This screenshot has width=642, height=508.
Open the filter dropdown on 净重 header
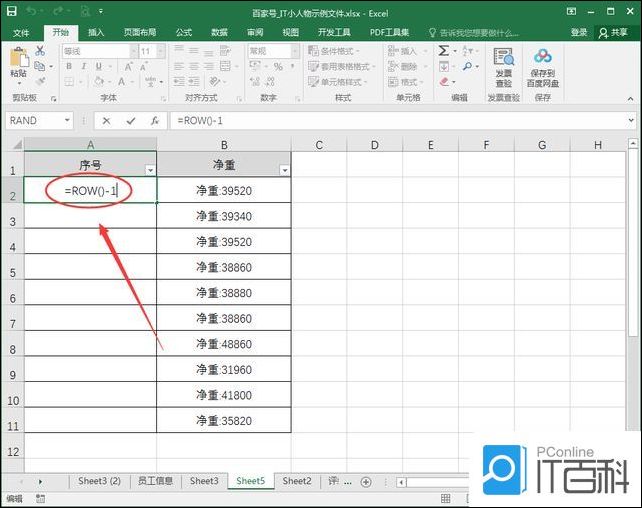[x=284, y=171]
